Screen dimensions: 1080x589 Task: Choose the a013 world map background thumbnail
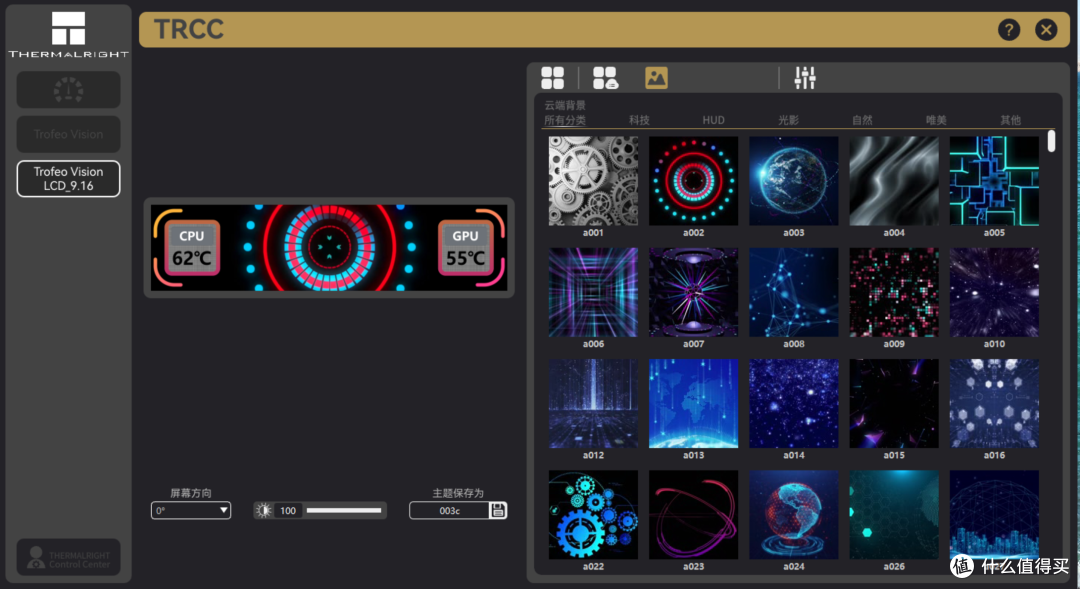693,403
